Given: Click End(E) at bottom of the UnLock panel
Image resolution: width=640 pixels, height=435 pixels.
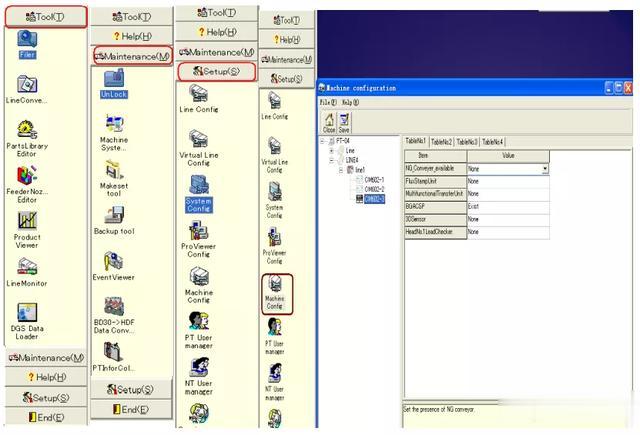Looking at the screenshot, I should pos(131,409).
